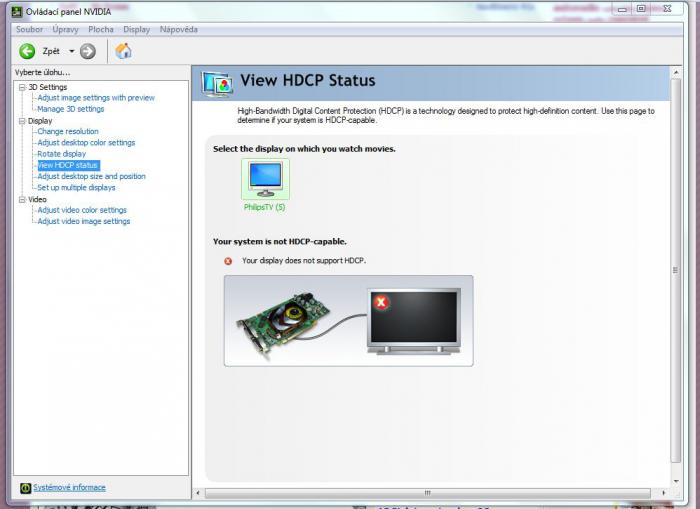The width and height of the screenshot is (700, 509).
Task: Click the System information icon at bottom left
Action: [x=25, y=488]
